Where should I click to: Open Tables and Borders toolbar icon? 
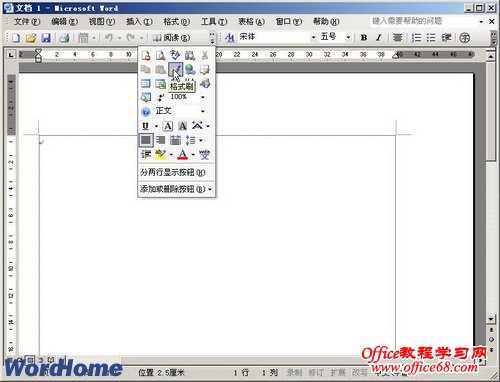tap(204, 69)
